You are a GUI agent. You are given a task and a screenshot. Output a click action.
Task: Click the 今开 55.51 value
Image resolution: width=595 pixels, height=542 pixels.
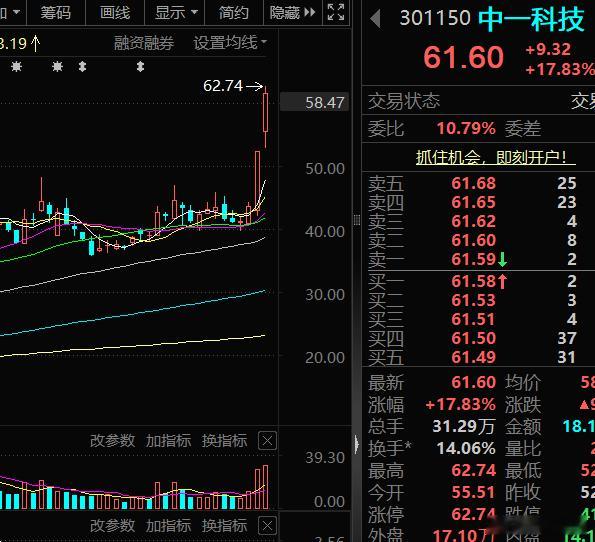pyautogui.click(x=473, y=493)
